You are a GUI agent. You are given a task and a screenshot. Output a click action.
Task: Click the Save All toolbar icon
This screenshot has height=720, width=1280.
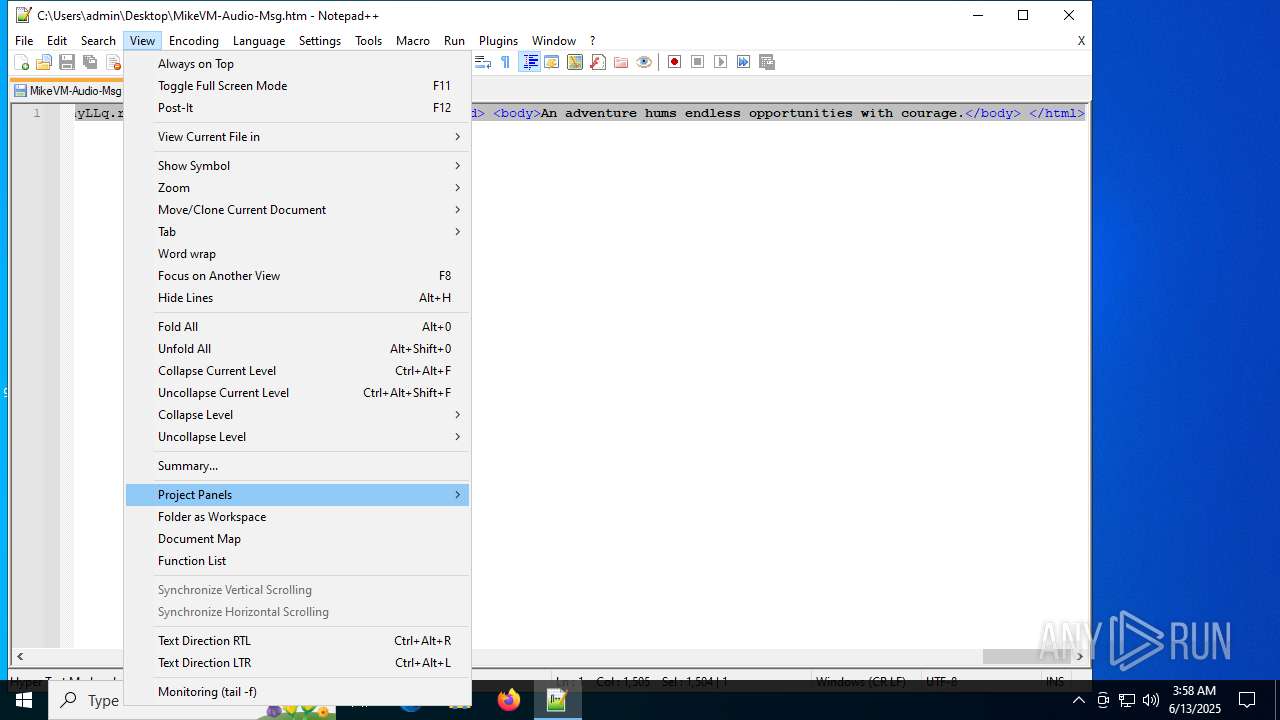point(90,62)
